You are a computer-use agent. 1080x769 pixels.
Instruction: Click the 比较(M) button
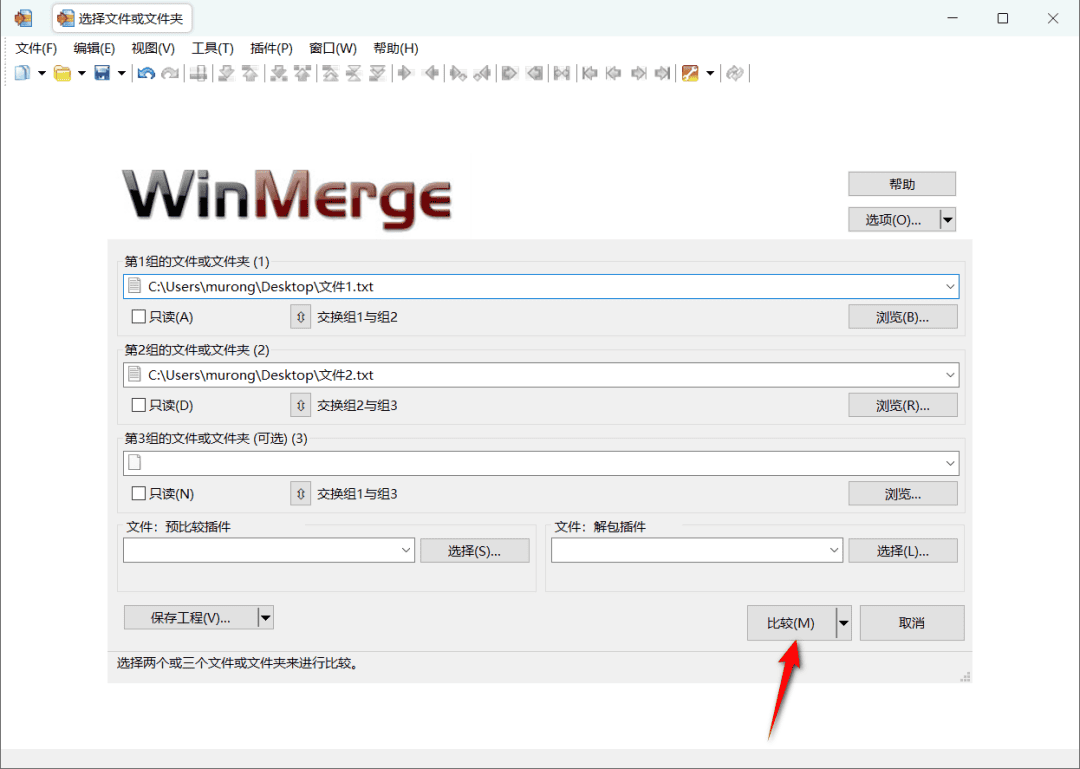pyautogui.click(x=791, y=623)
